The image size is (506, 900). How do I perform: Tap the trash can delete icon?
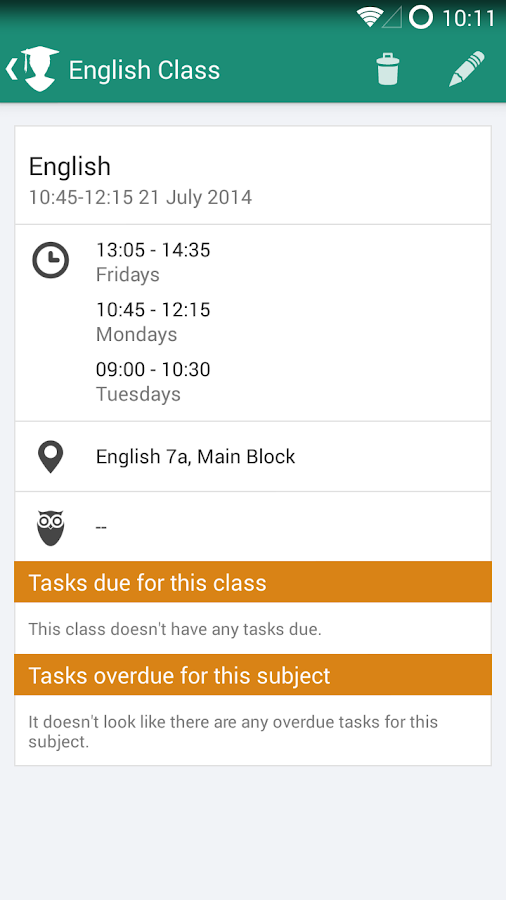(388, 69)
